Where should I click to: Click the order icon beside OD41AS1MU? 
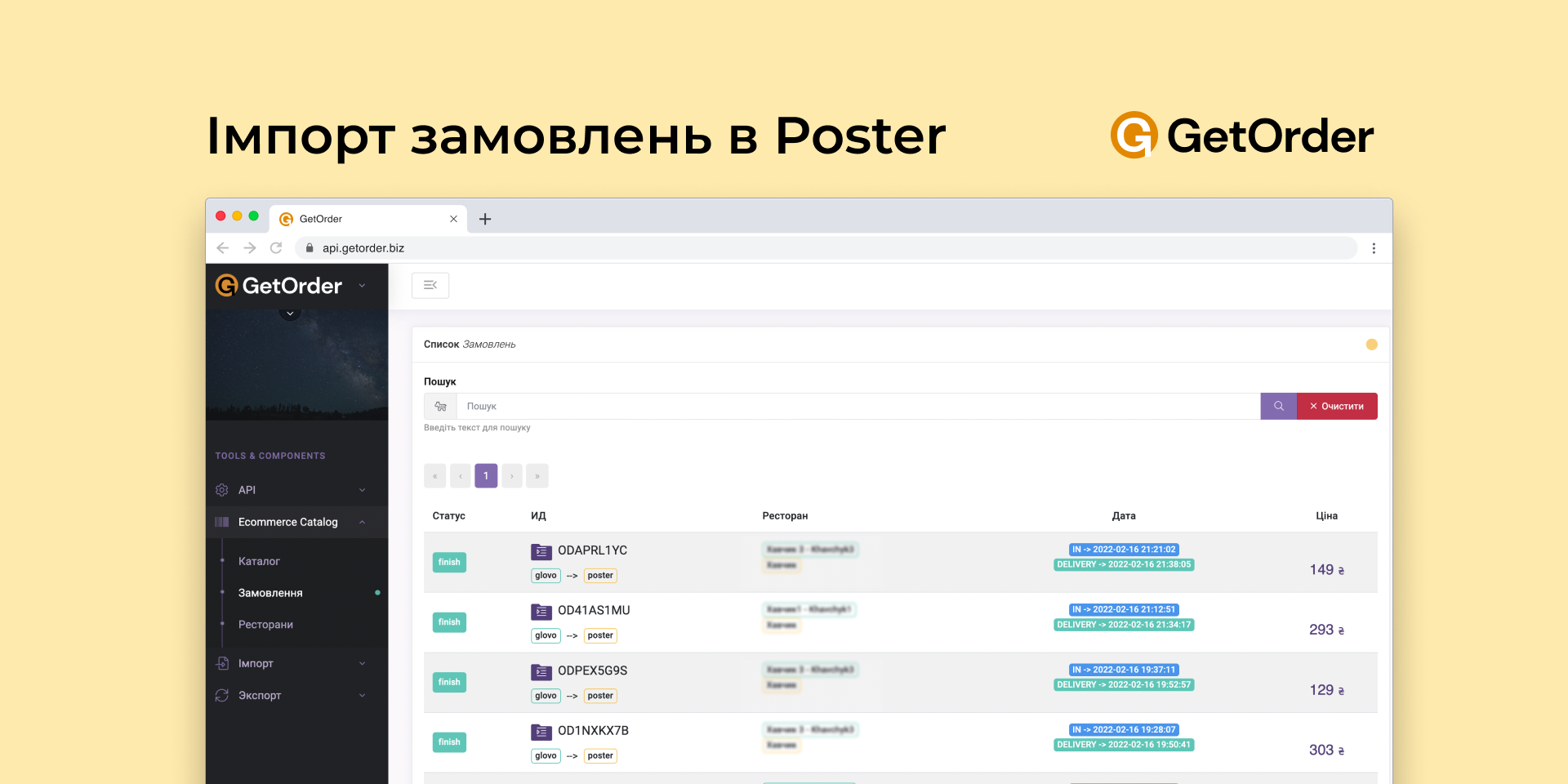(x=541, y=612)
